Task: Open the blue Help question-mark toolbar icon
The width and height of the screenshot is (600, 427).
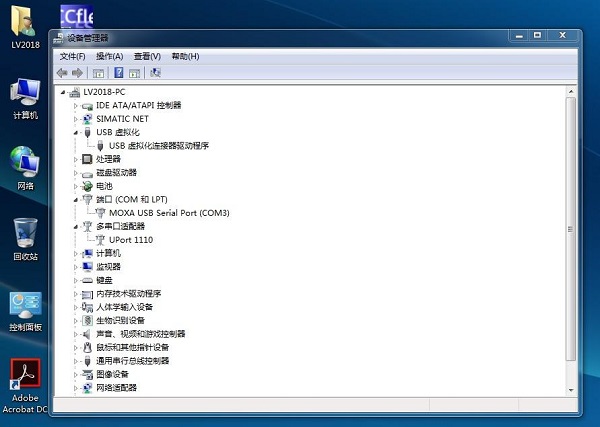Action: pos(119,72)
